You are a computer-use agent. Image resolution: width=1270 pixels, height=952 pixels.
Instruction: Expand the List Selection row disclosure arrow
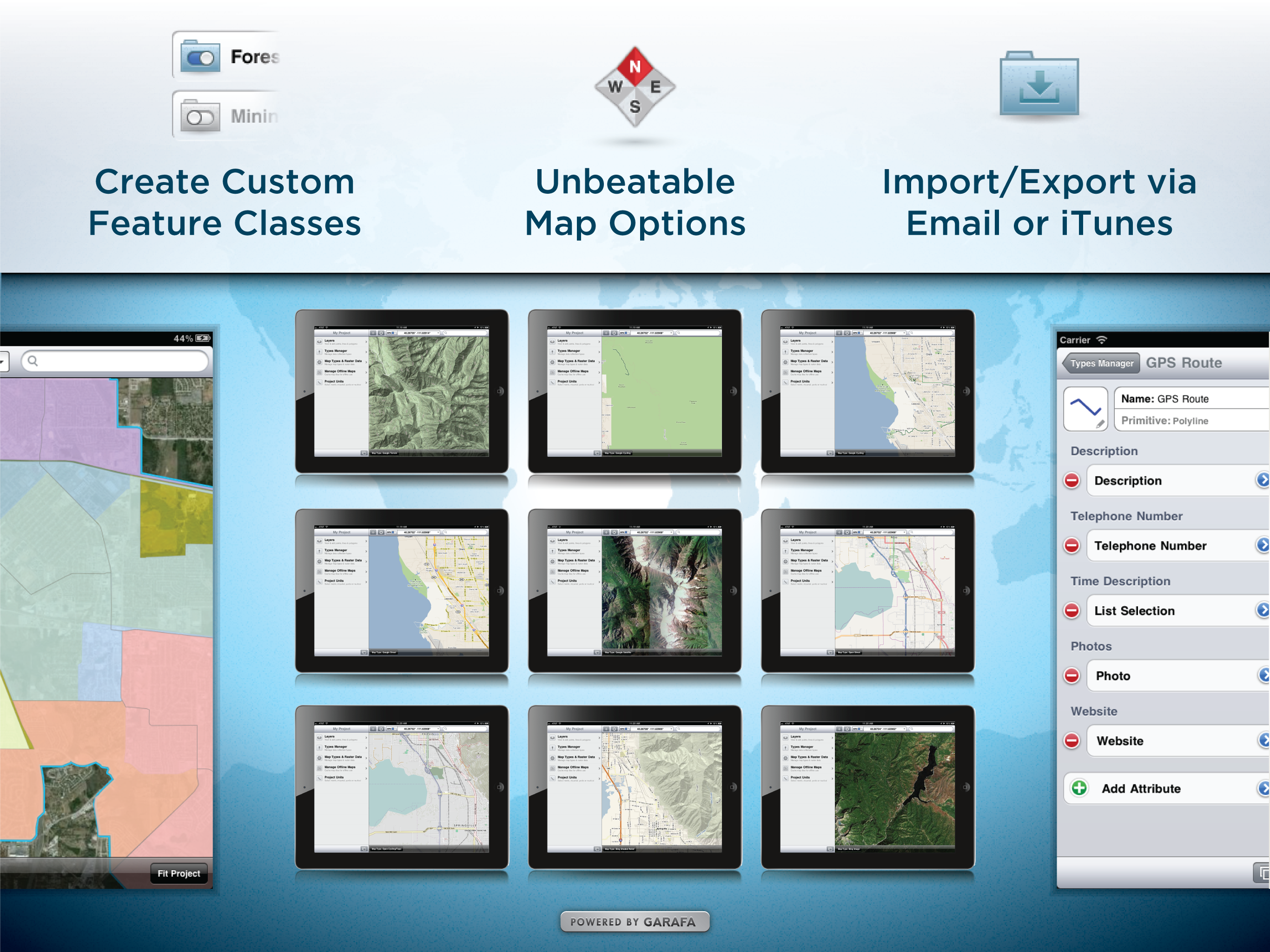coord(1262,610)
